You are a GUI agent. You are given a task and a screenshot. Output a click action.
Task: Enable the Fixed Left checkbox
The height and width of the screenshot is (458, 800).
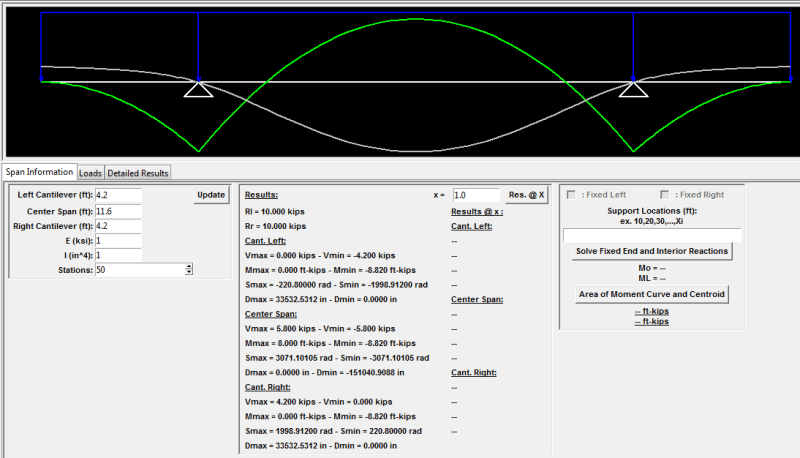tap(571, 195)
